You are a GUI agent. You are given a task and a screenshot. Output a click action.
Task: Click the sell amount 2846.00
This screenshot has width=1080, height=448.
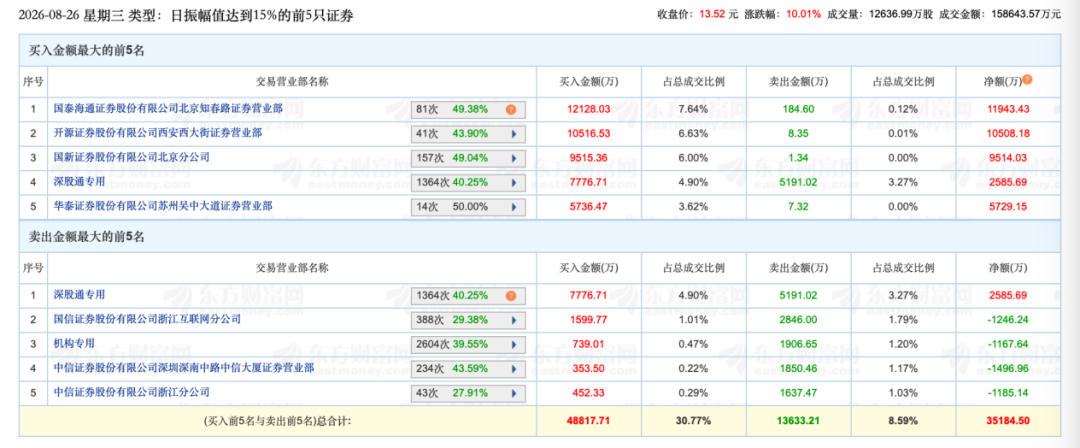click(x=799, y=320)
